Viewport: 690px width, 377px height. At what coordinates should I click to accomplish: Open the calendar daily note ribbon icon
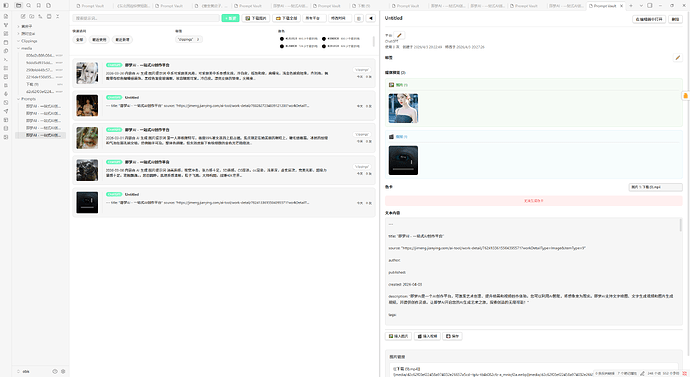click(6, 42)
